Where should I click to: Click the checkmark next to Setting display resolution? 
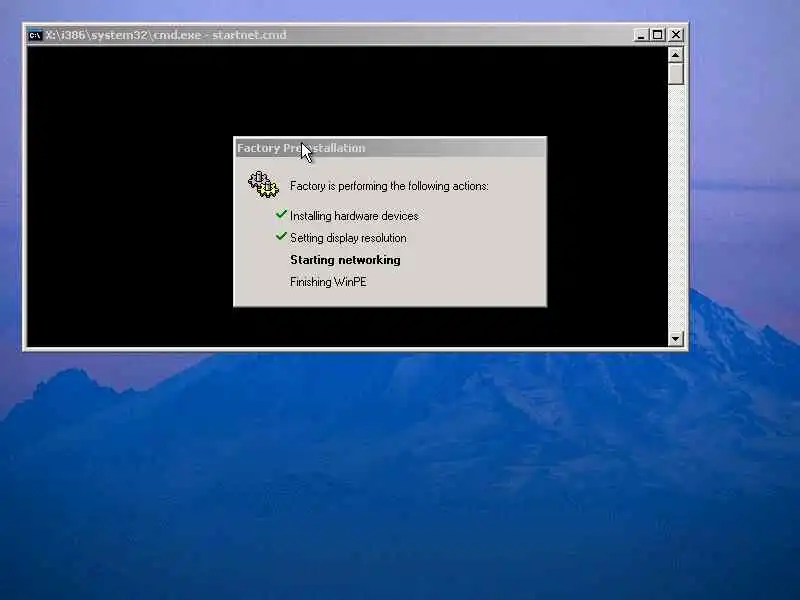281,236
